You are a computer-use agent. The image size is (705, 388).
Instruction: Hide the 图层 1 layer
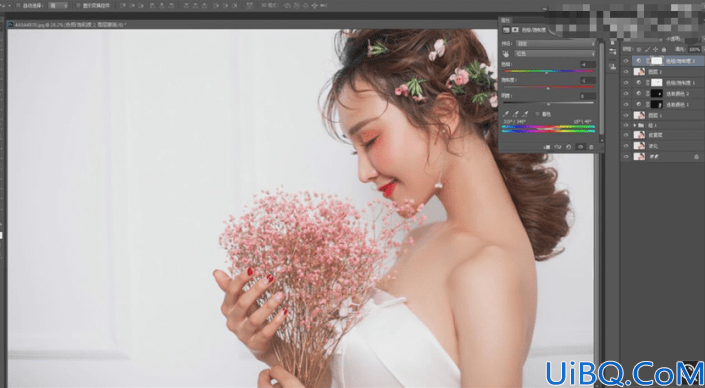tap(626, 116)
